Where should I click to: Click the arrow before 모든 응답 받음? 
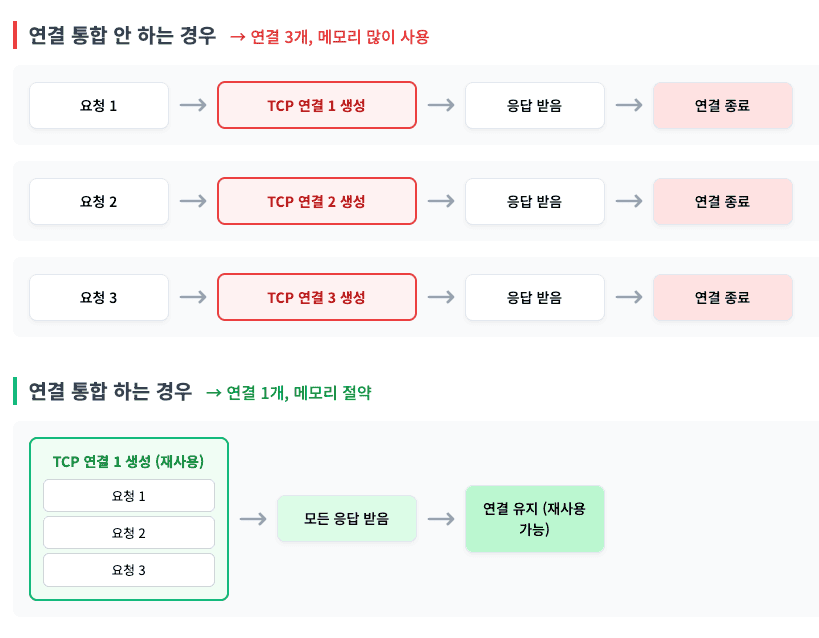pos(253,519)
